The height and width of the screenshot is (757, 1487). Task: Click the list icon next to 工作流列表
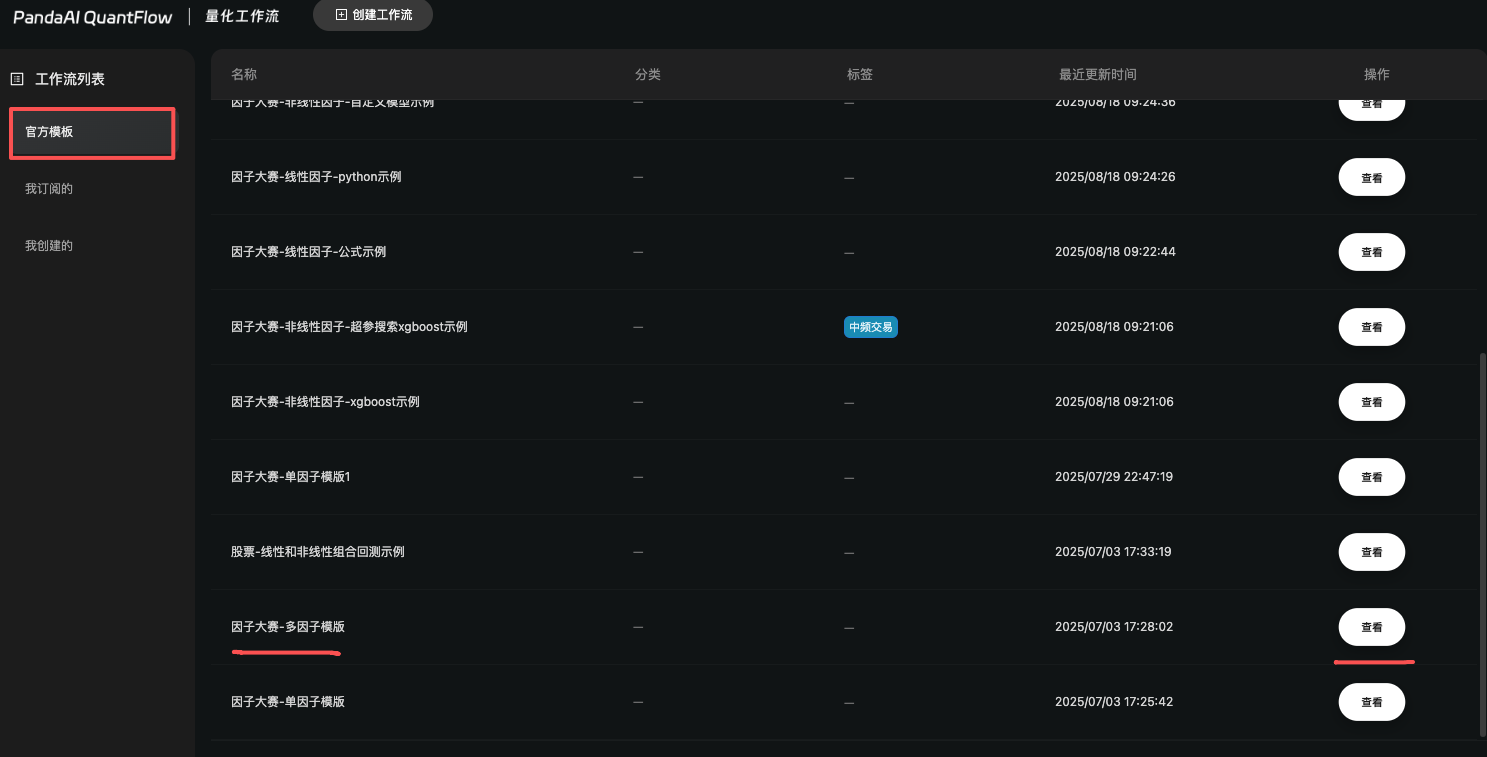17,79
